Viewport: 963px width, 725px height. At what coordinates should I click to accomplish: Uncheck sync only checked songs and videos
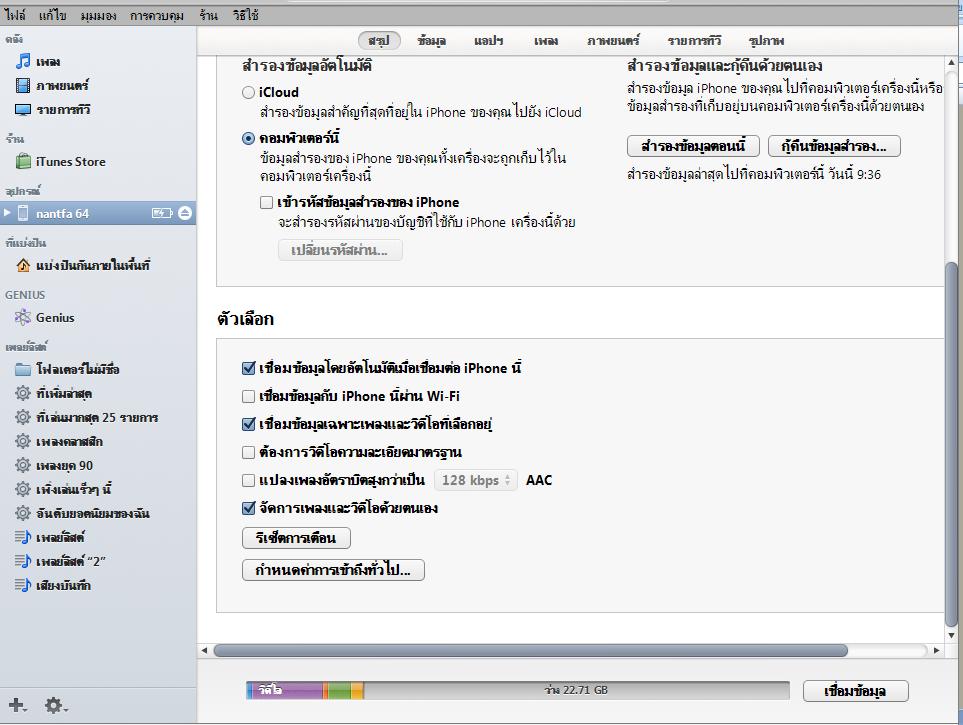pos(248,424)
